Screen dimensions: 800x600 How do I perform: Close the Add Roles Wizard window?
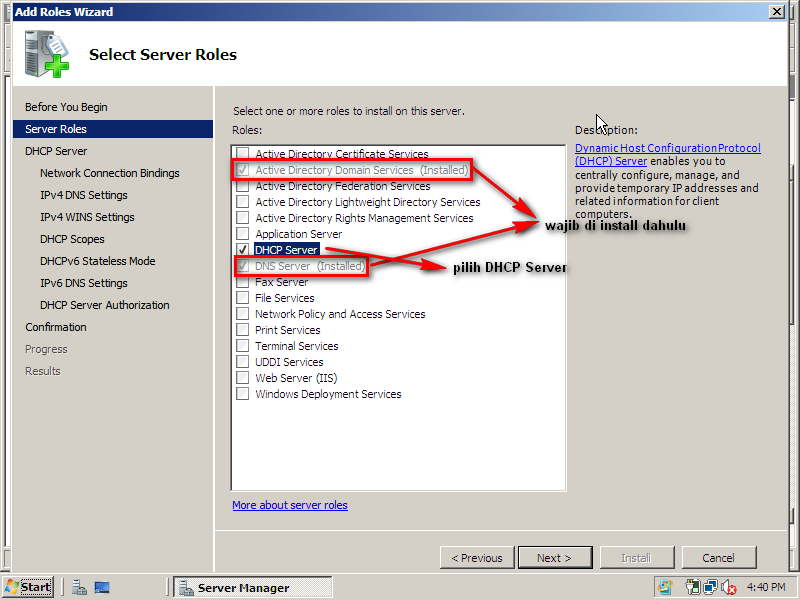[x=777, y=11]
